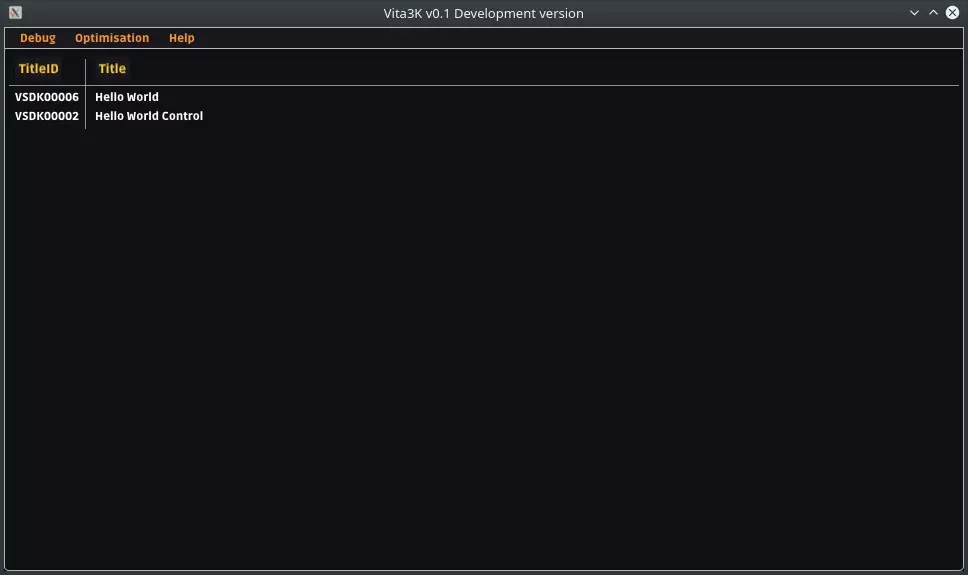Close the Vita3K window

pyautogui.click(x=952, y=13)
